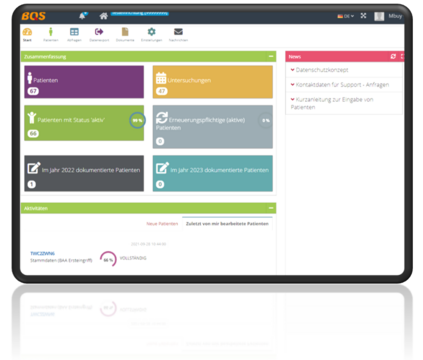Click the 47 Untersuchungen count badge
423x360 pixels.
coord(162,91)
